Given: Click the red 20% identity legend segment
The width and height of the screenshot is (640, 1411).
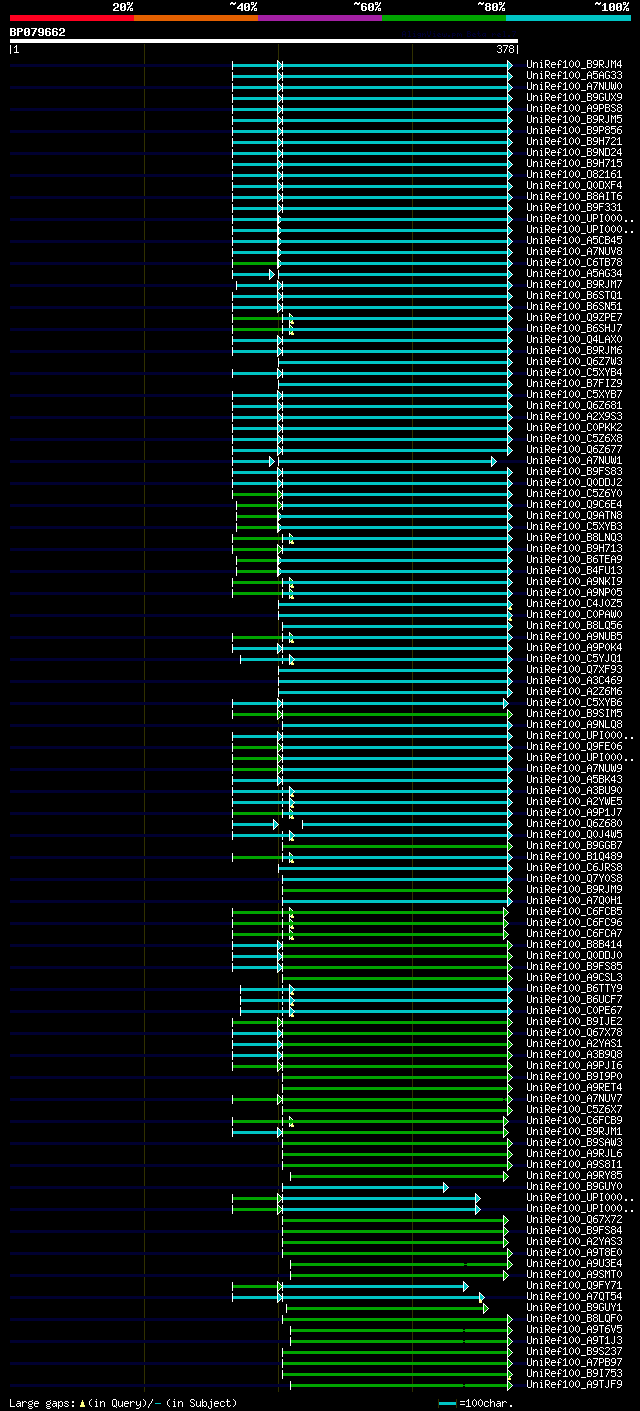Looking at the screenshot, I should (72, 18).
